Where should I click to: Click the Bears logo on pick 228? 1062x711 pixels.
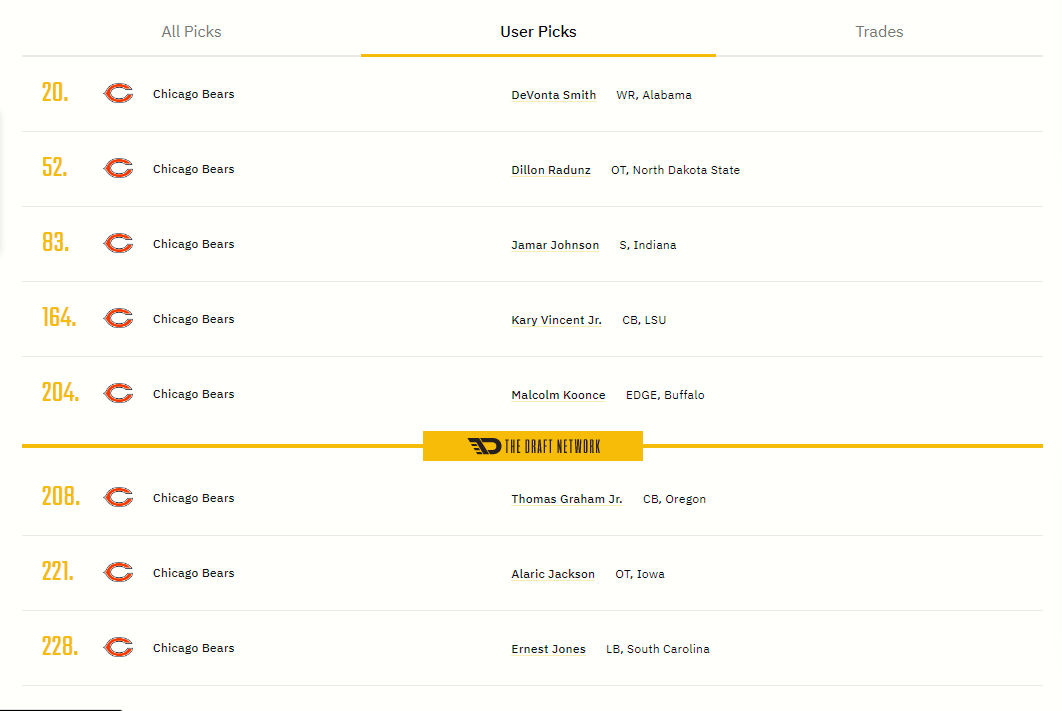point(119,648)
